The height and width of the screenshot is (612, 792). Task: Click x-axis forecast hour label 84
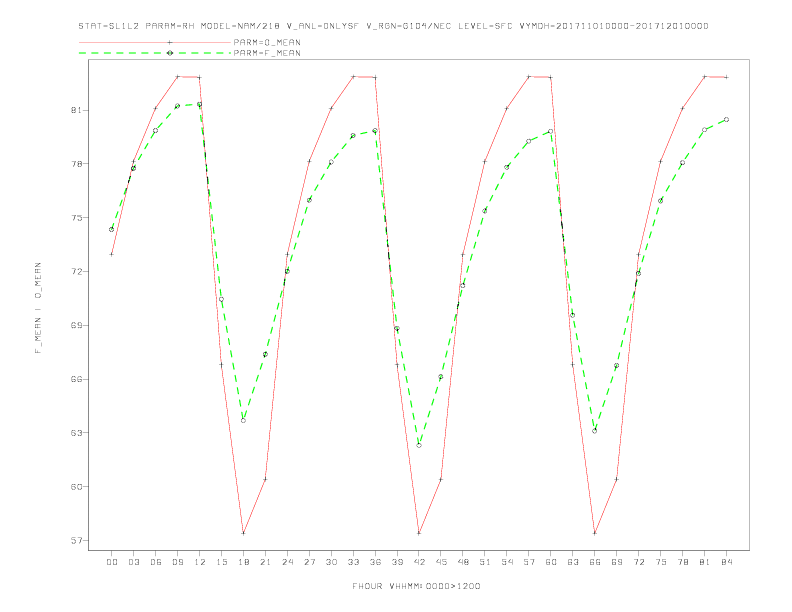[x=726, y=562]
